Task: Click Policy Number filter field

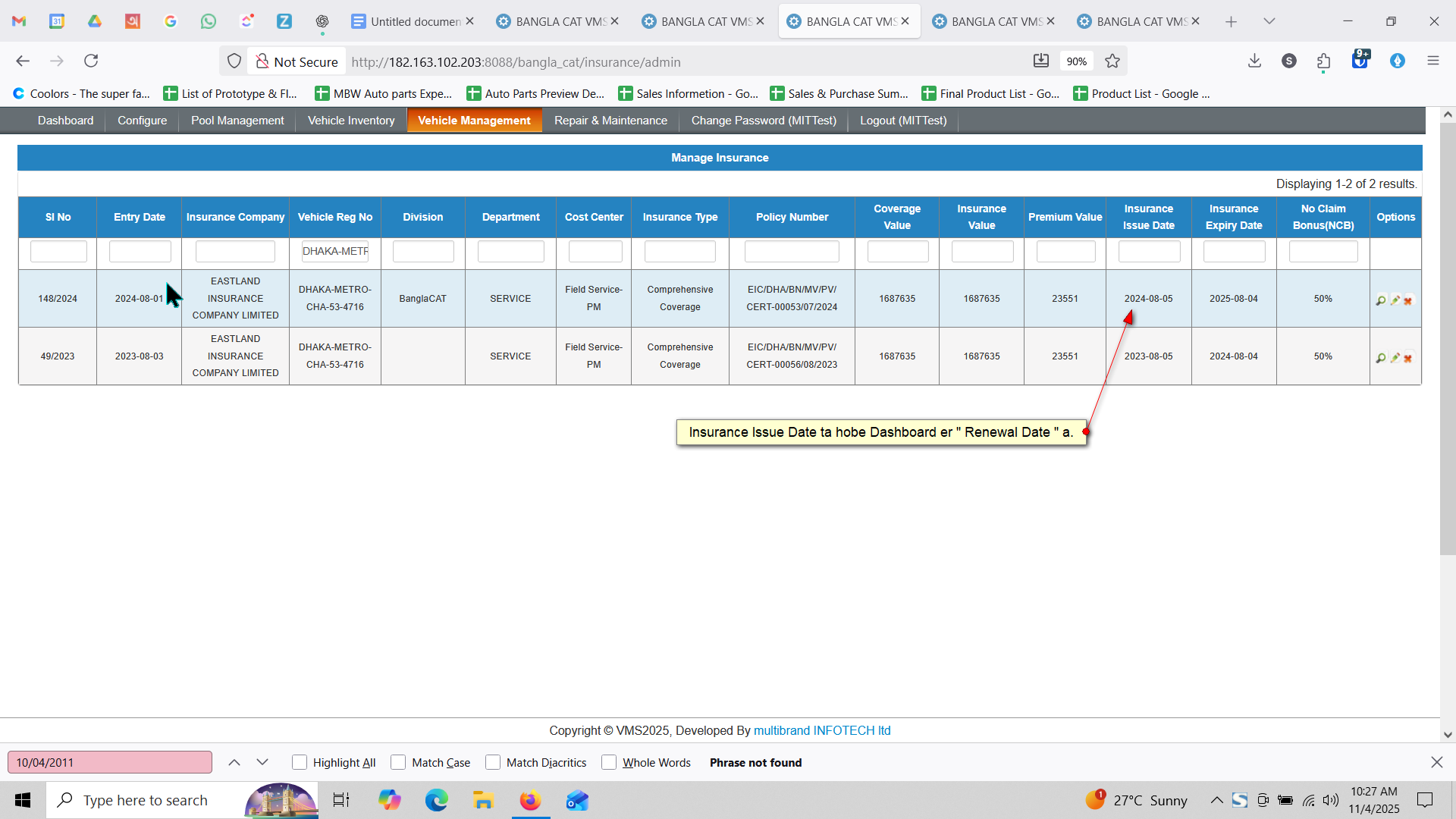Action: [792, 251]
